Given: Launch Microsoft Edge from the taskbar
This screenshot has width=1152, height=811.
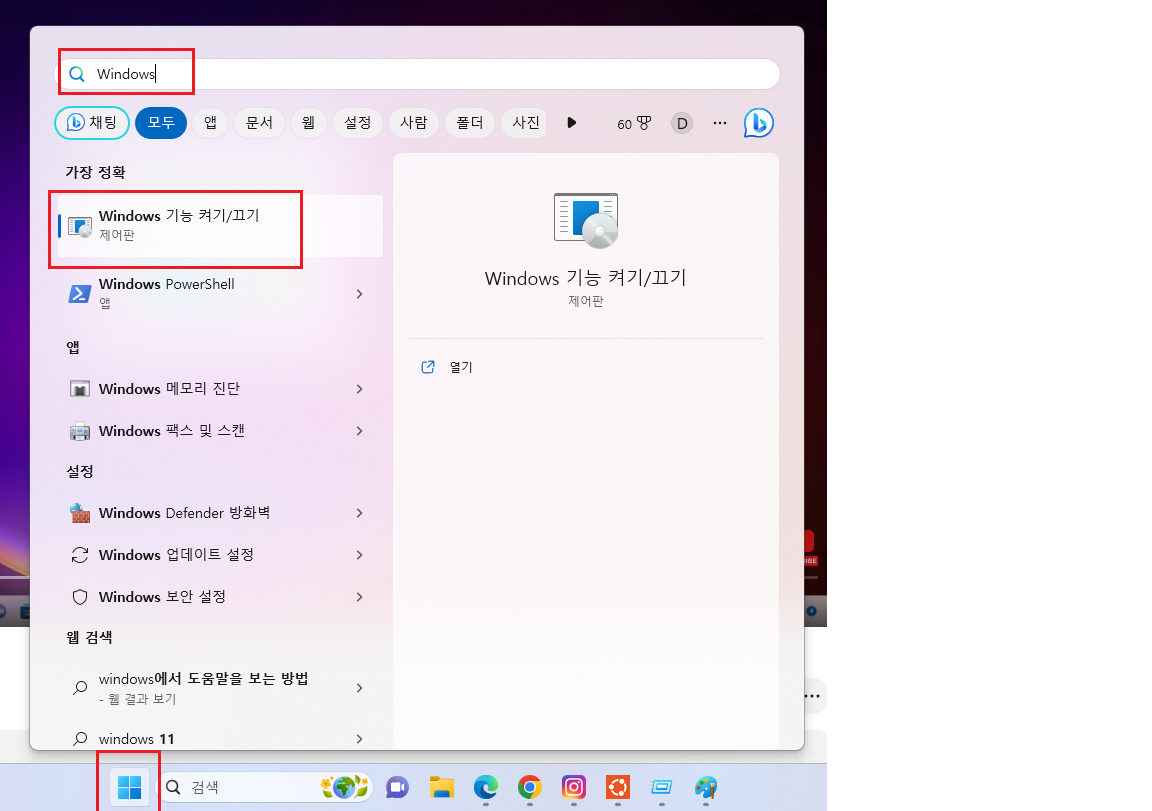Looking at the screenshot, I should (486, 787).
